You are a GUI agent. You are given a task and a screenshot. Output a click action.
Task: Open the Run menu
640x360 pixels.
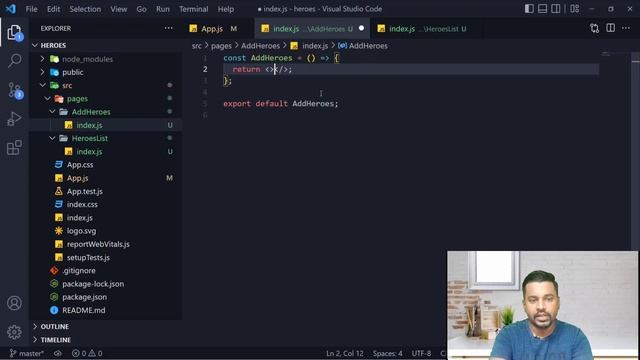[162, 9]
